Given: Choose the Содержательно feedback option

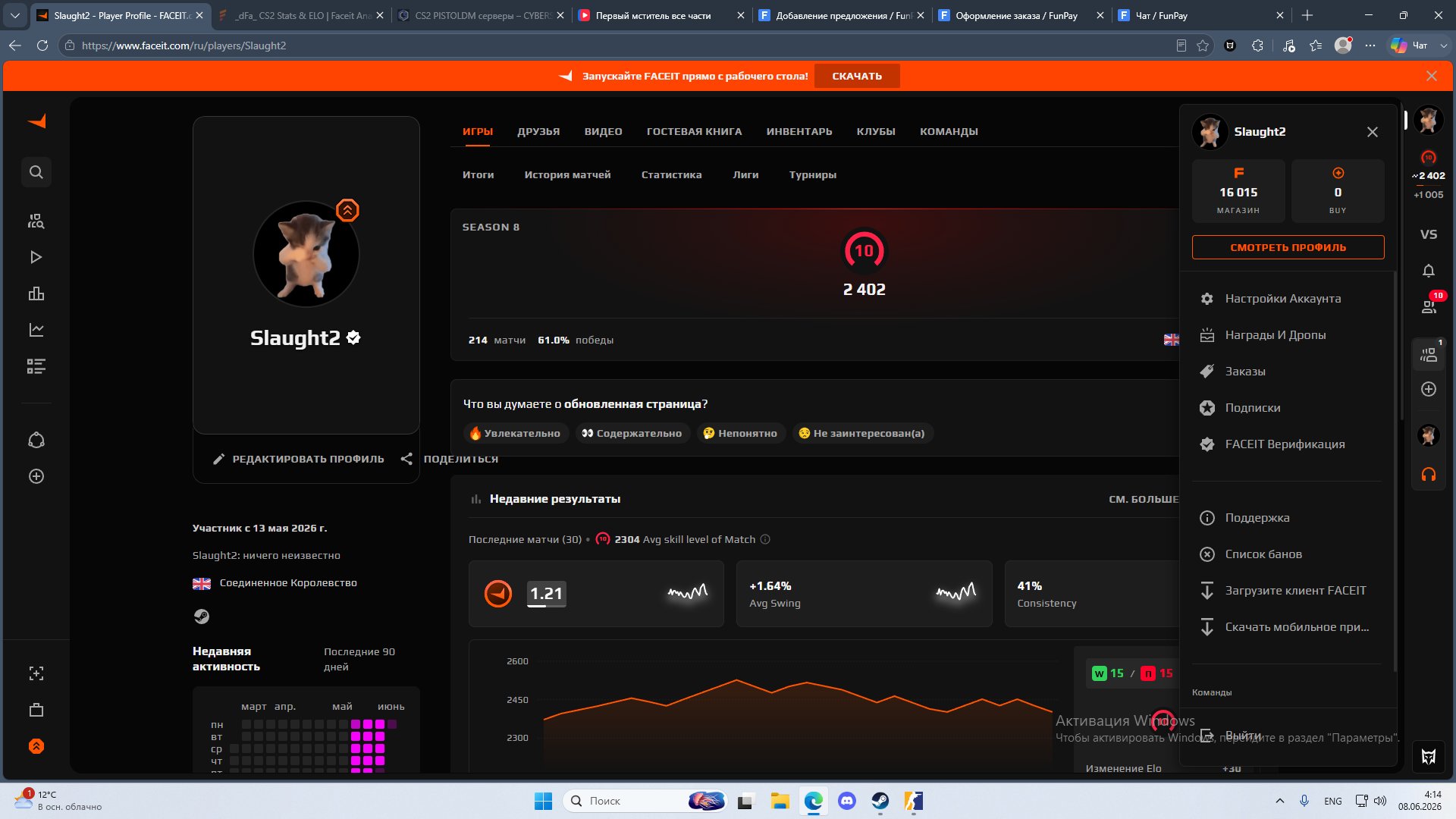Looking at the screenshot, I should [632, 433].
